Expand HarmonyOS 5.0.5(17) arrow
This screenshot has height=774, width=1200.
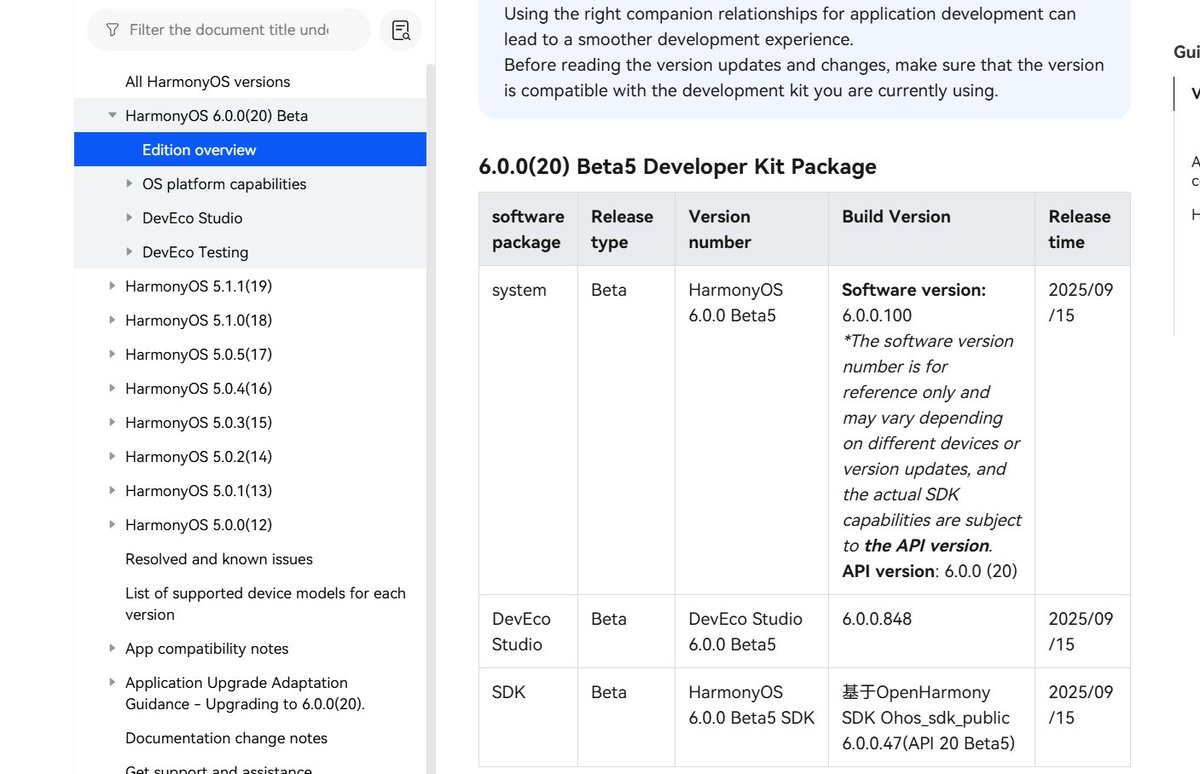tap(113, 354)
